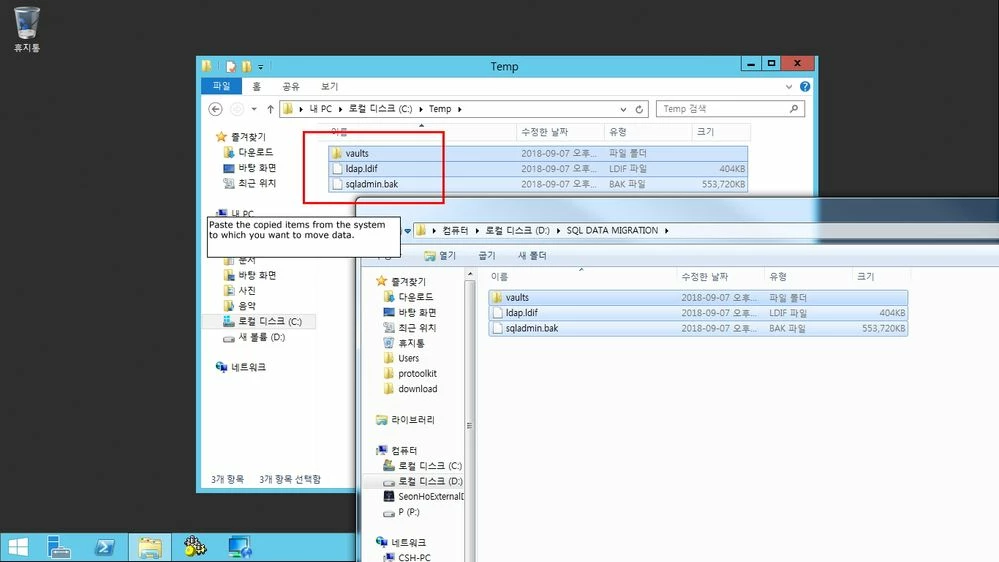This screenshot has width=999, height=562.
Task: Open the 공유 ribbon tab
Action: pos(291,86)
